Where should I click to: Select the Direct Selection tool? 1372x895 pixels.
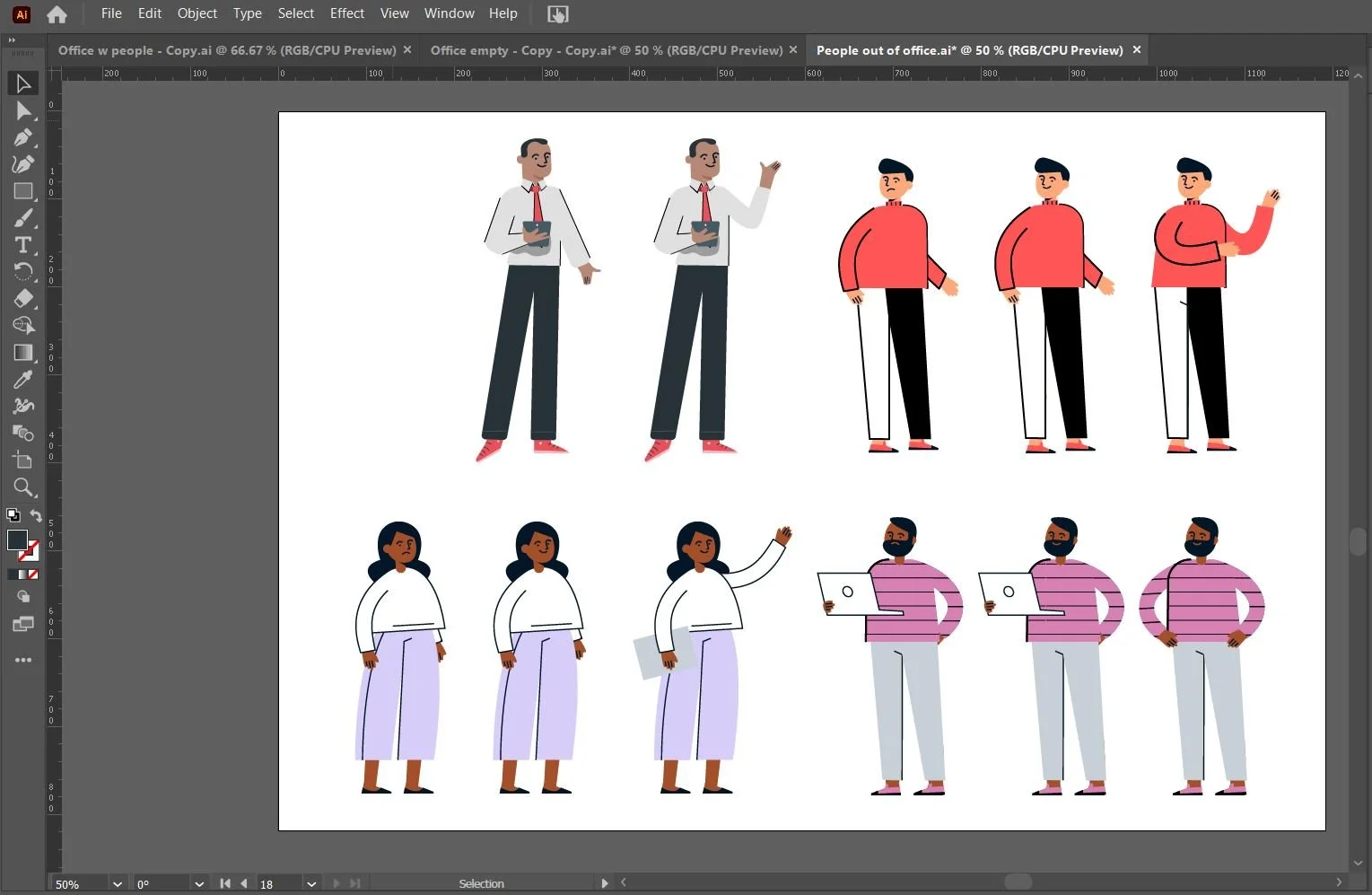[23, 110]
